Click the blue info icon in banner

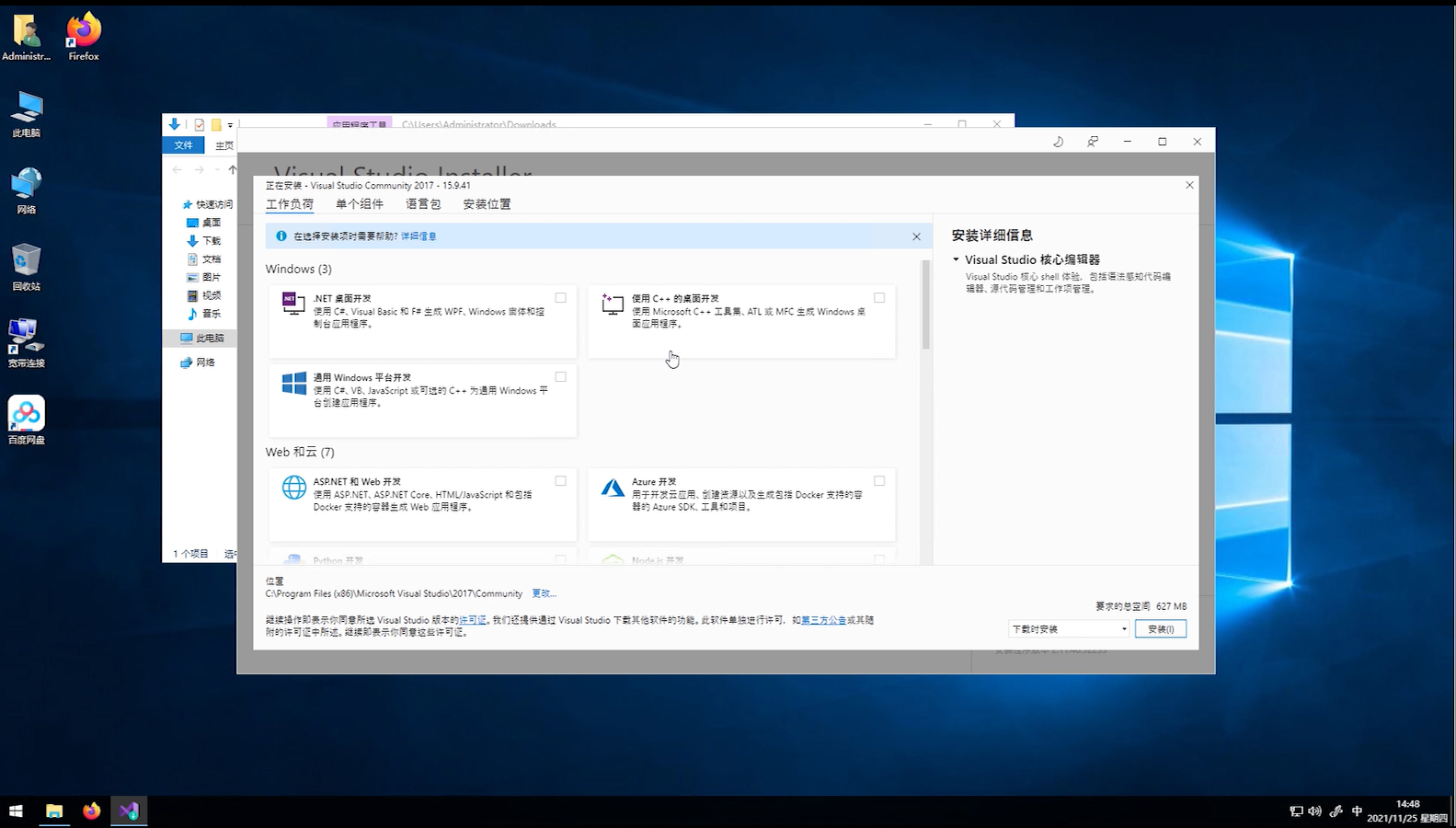pyautogui.click(x=281, y=236)
